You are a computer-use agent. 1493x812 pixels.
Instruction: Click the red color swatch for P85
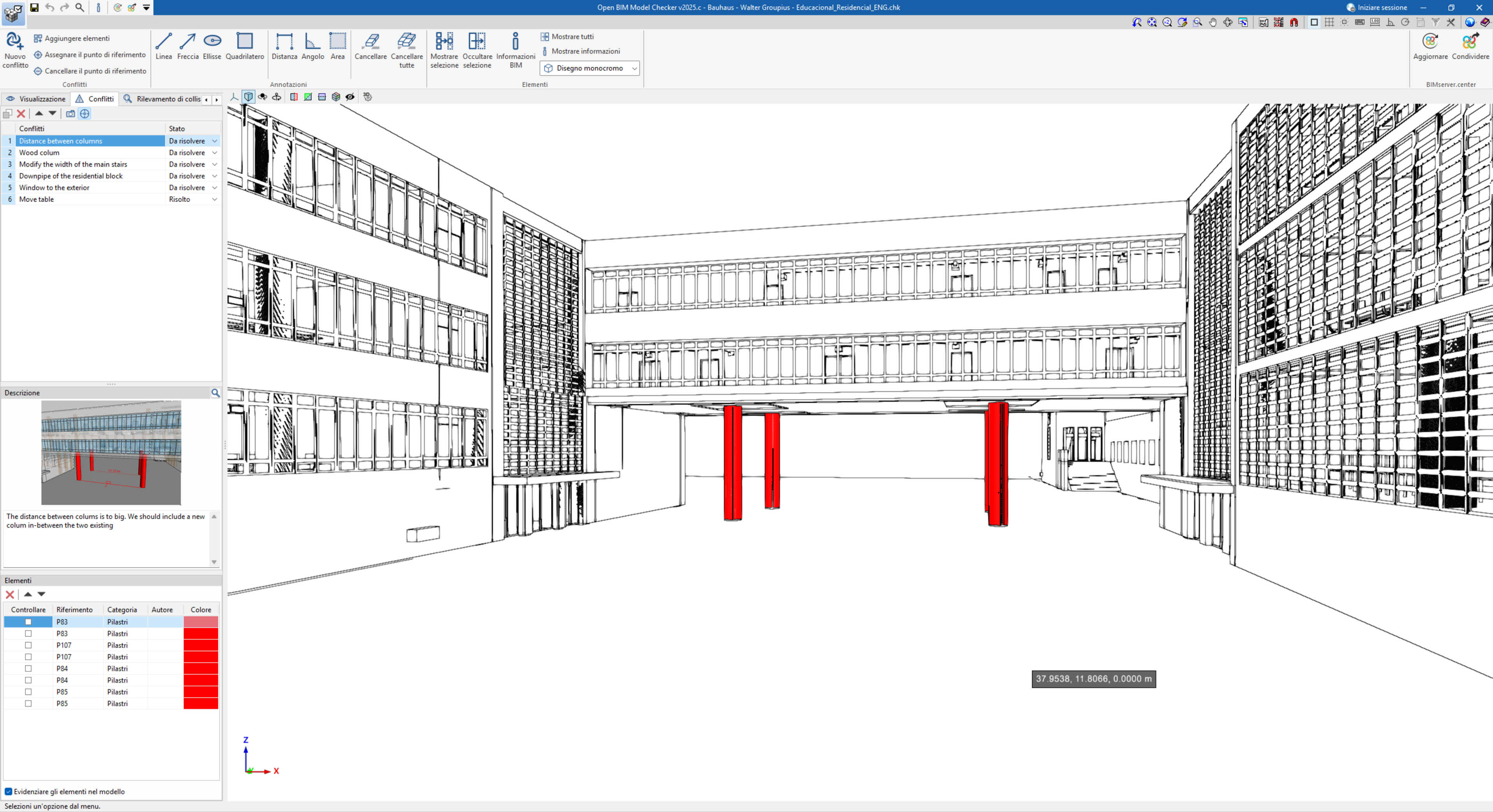pos(201,692)
